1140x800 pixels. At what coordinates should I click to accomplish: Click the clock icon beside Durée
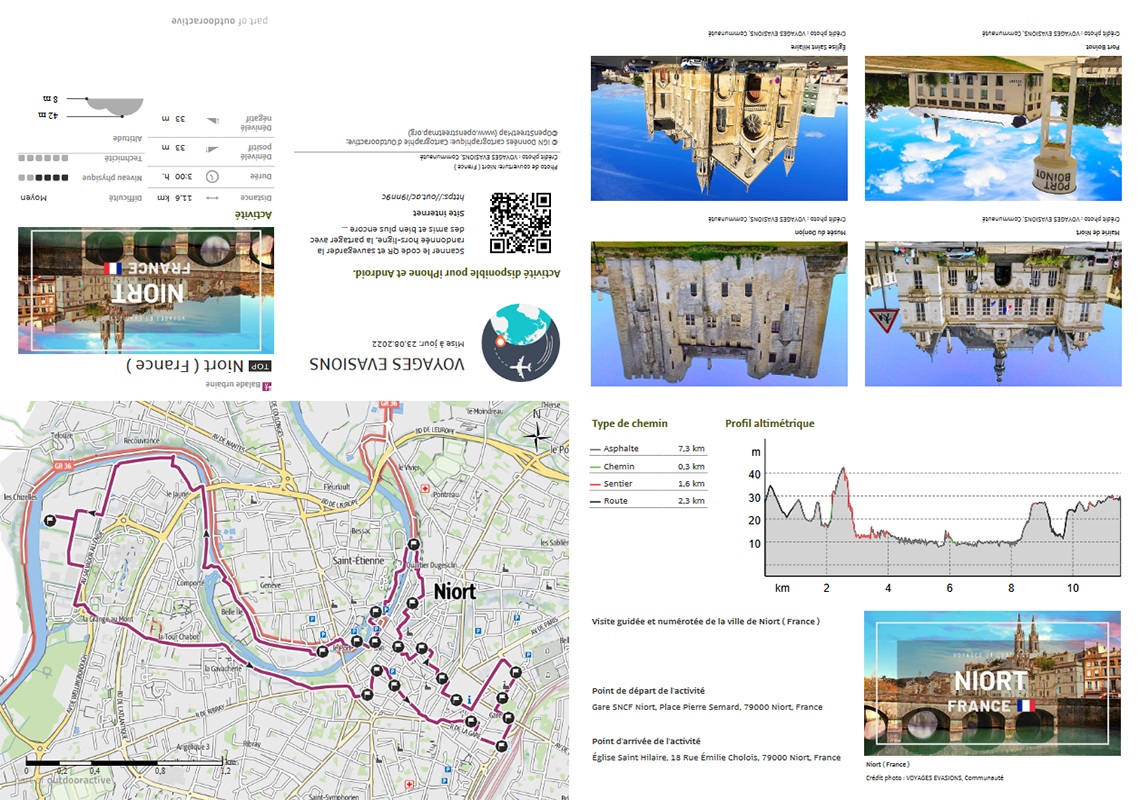point(212,177)
